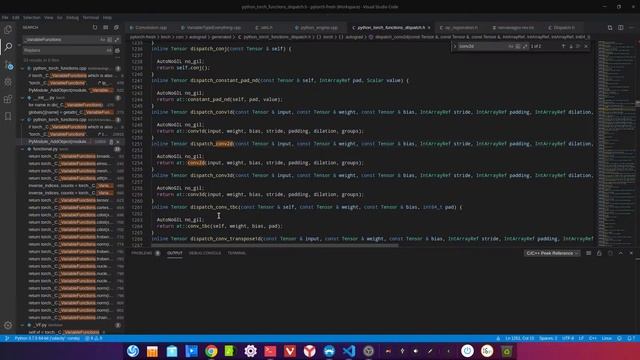Open the C/C++ Peek Reference output channel dropdown
Viewport: 640px width, 360px height.
pyautogui.click(x=552, y=253)
